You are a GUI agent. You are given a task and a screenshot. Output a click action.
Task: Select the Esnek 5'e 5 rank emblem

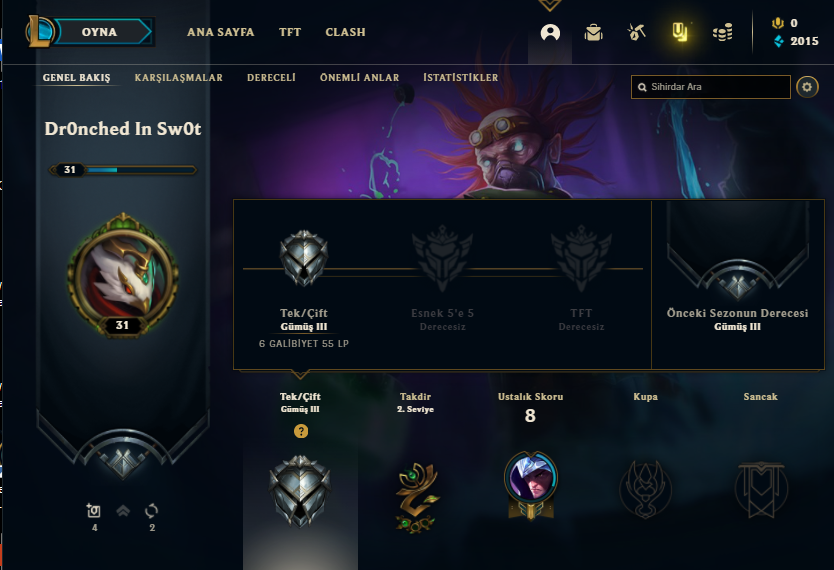point(442,258)
